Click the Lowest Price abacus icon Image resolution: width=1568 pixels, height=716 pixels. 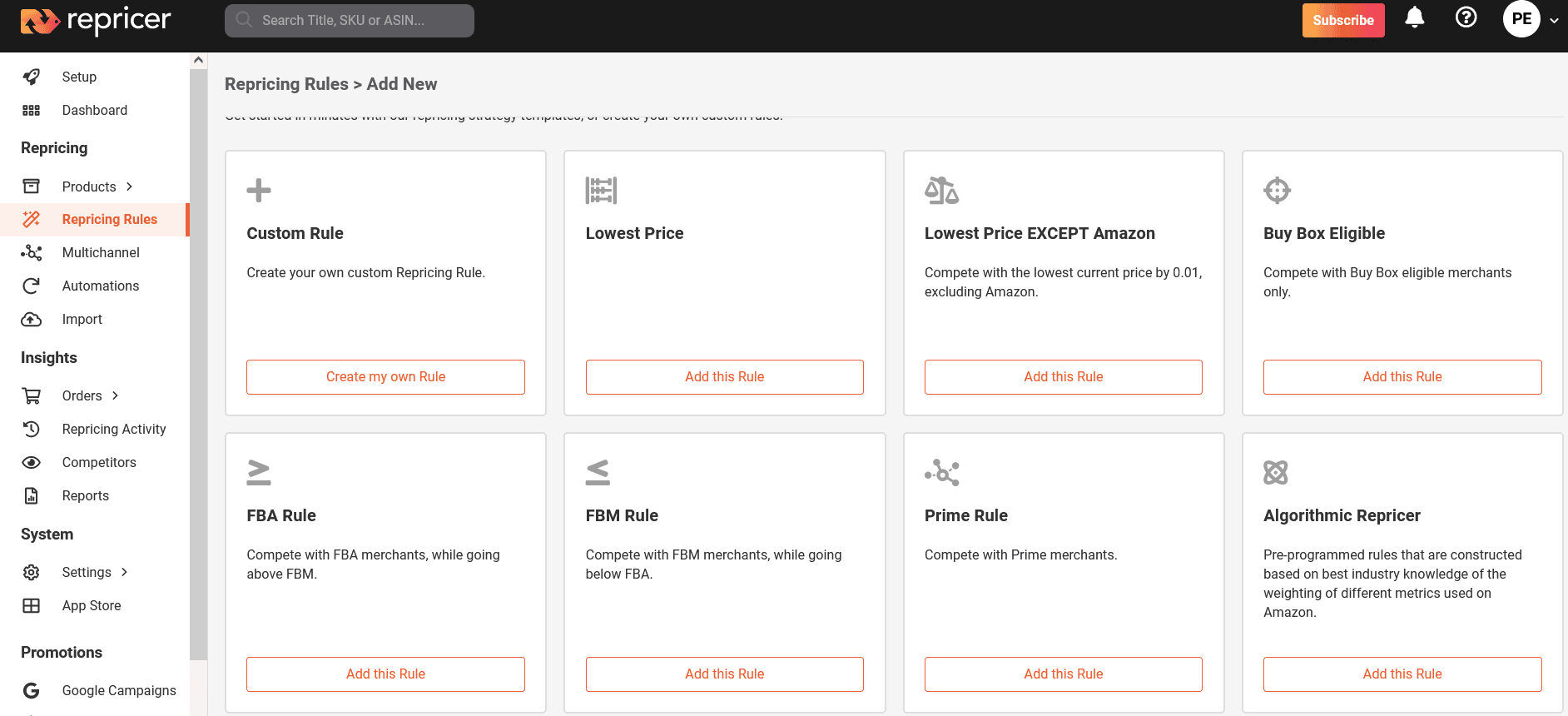click(601, 190)
